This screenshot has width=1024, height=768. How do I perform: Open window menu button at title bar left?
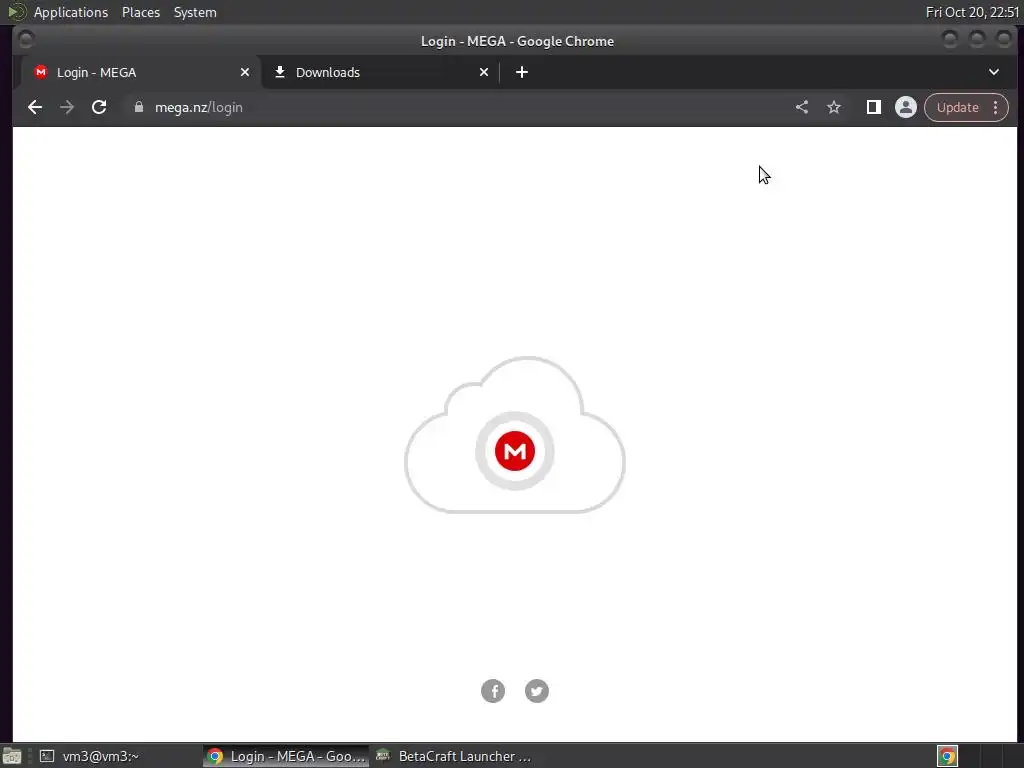tap(26, 40)
